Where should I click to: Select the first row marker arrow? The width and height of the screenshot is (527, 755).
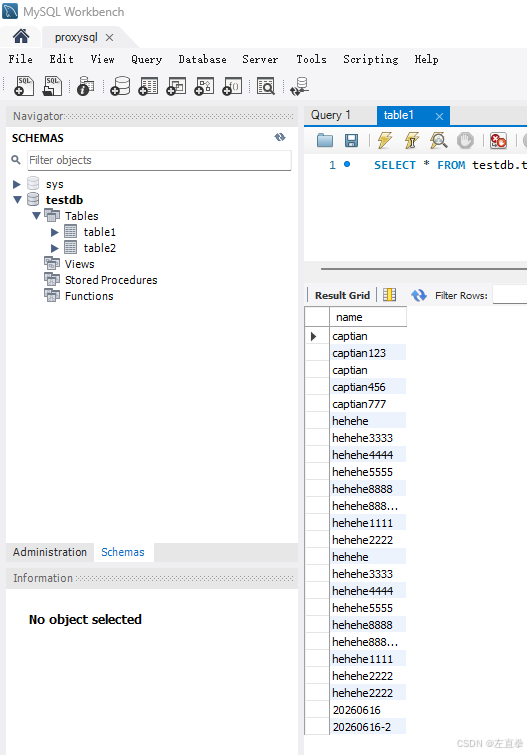coord(314,336)
